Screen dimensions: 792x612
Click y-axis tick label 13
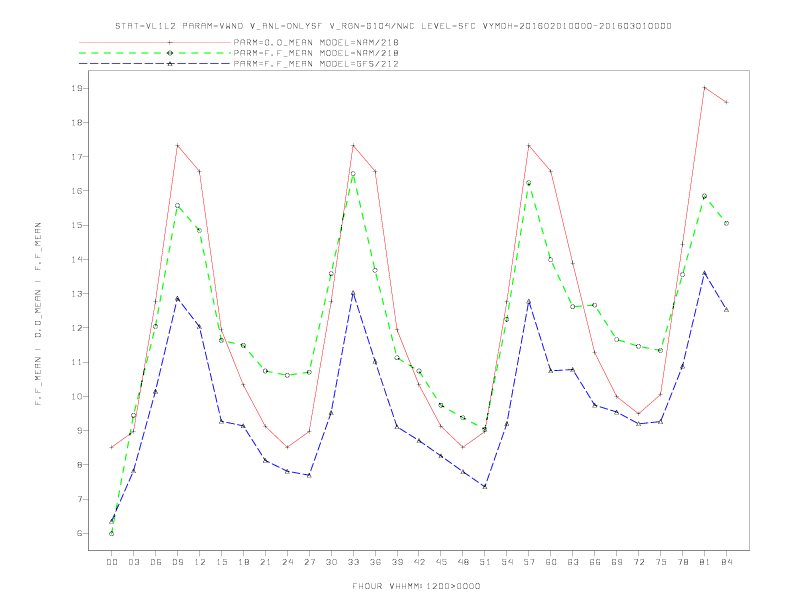coord(77,294)
